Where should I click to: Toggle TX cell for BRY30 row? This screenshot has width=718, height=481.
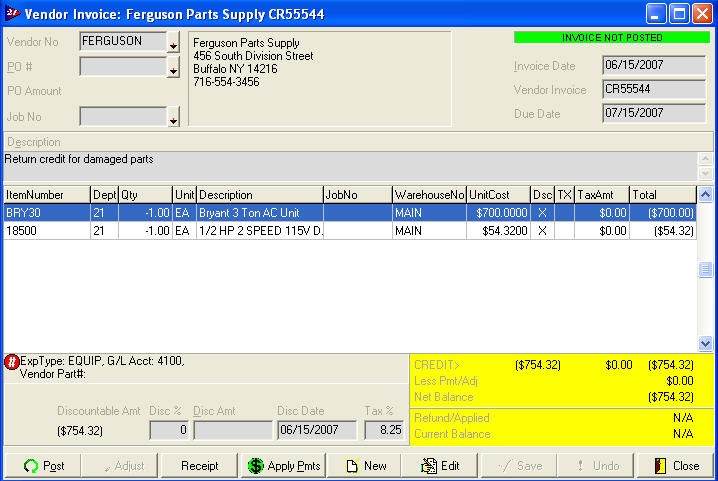564,213
